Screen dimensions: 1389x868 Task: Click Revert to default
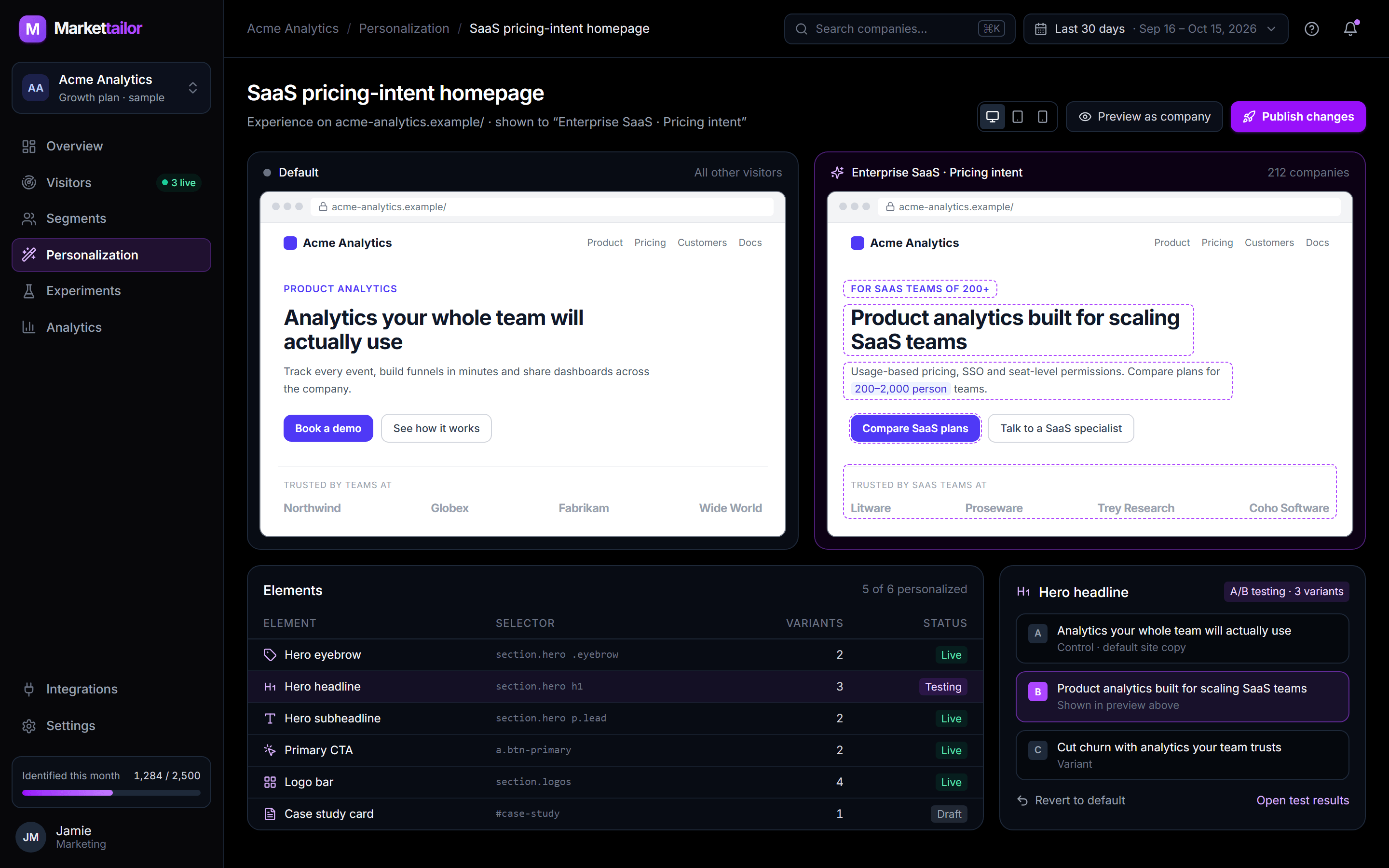(1071, 800)
